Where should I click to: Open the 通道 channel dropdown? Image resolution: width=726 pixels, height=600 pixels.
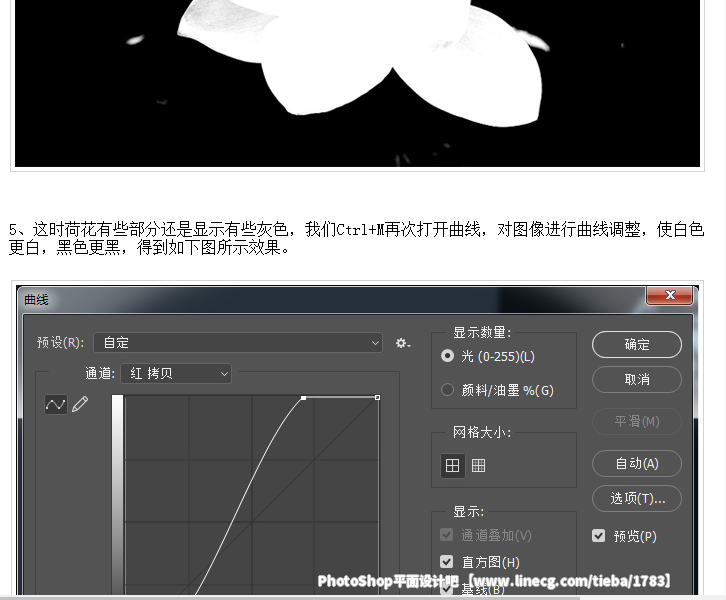176,374
